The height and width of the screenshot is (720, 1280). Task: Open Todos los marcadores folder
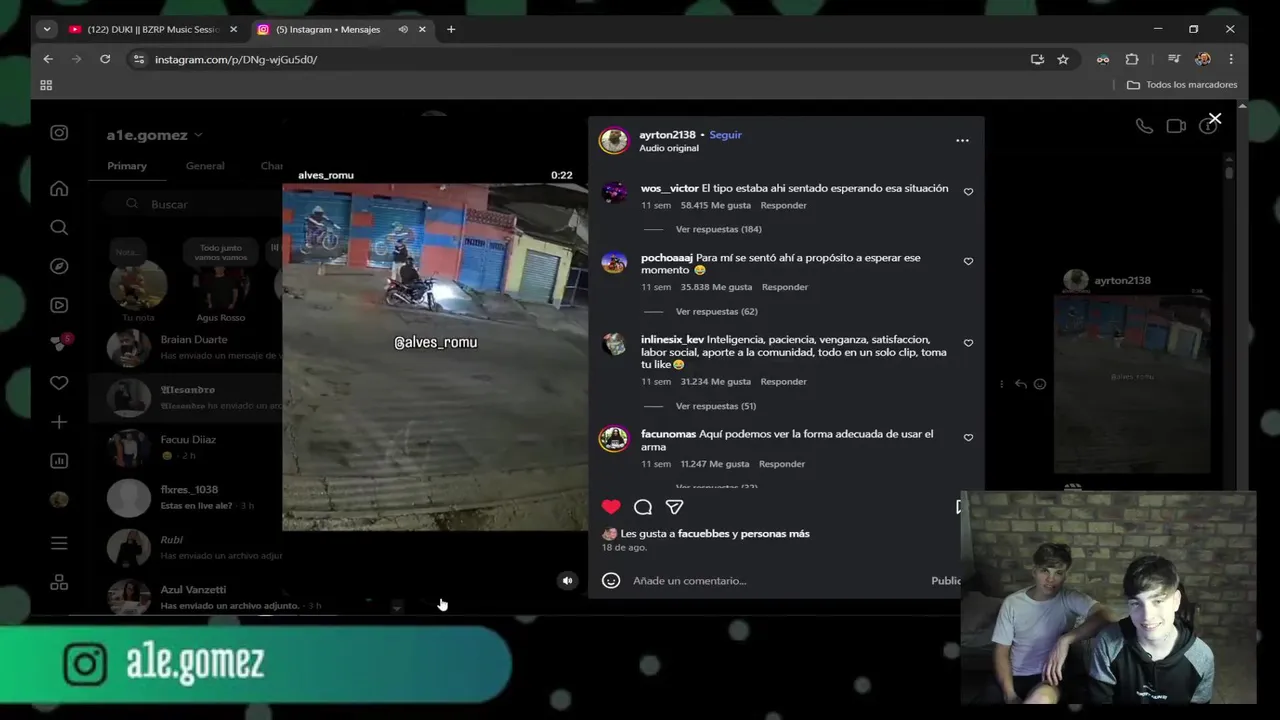pos(1182,85)
